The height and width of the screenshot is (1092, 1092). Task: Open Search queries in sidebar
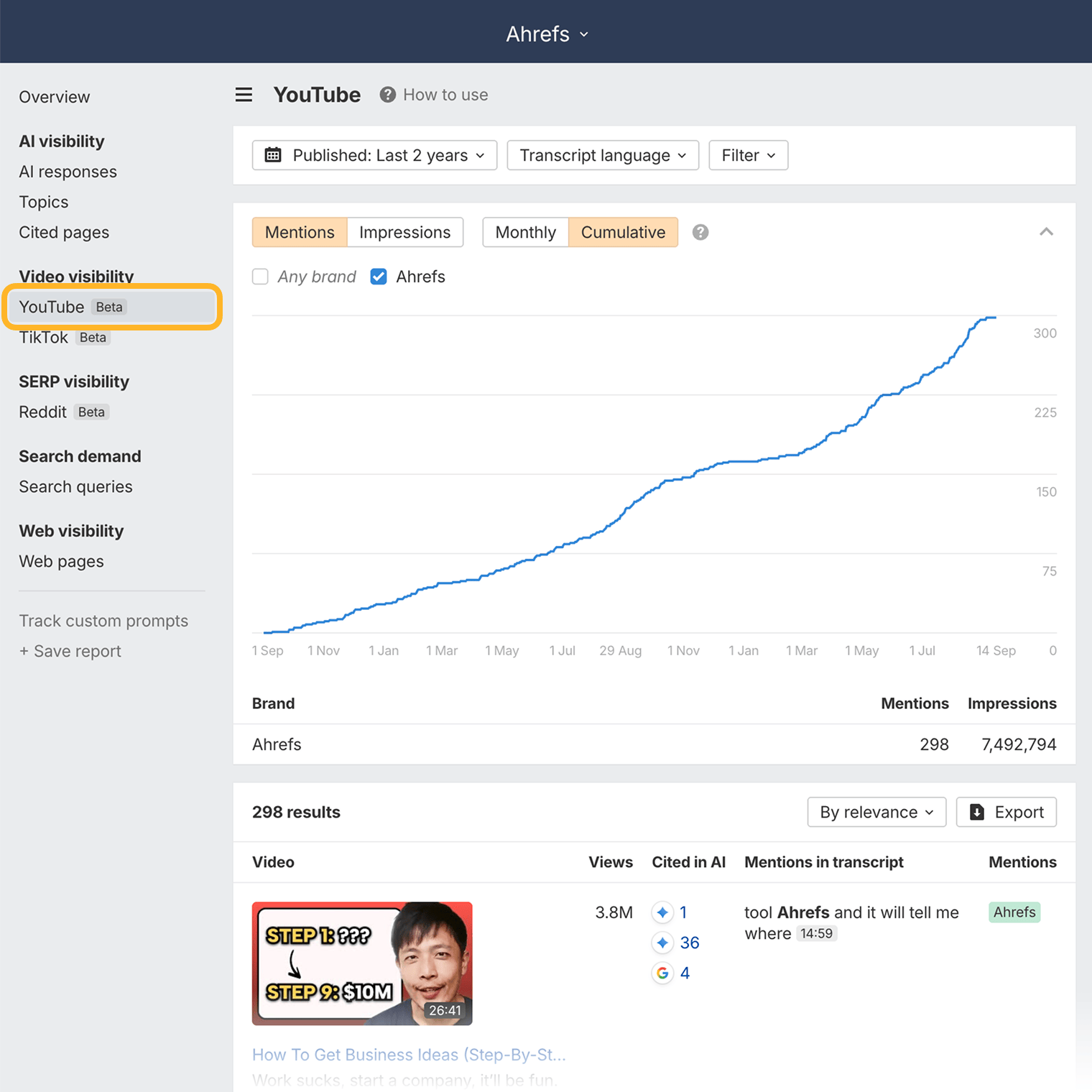(75, 486)
